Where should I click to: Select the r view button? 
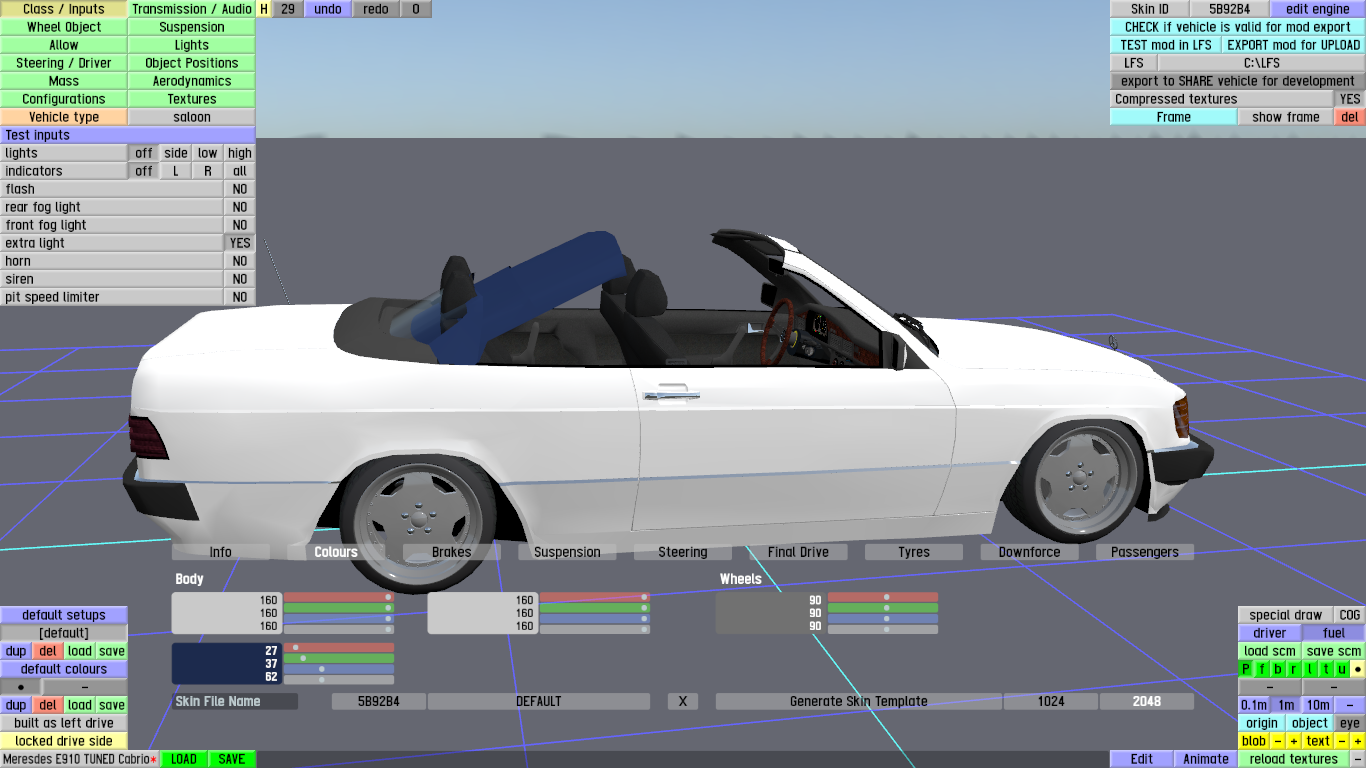pyautogui.click(x=1294, y=669)
